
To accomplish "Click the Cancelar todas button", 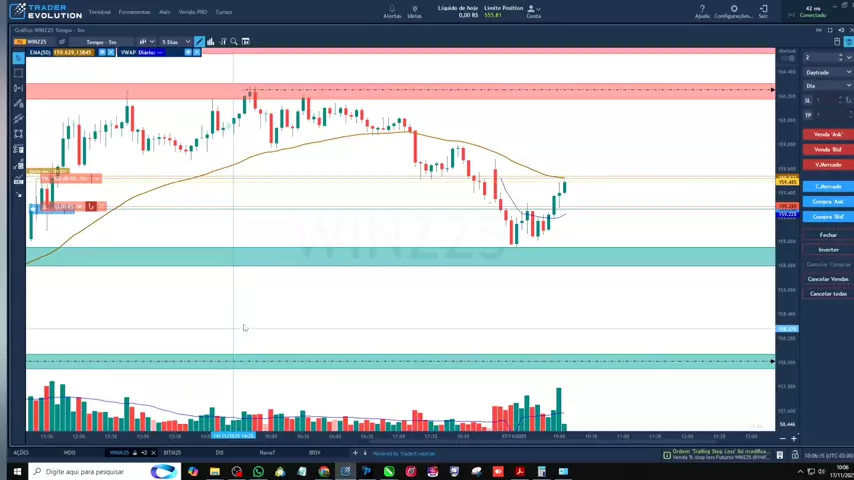I will pyautogui.click(x=828, y=294).
